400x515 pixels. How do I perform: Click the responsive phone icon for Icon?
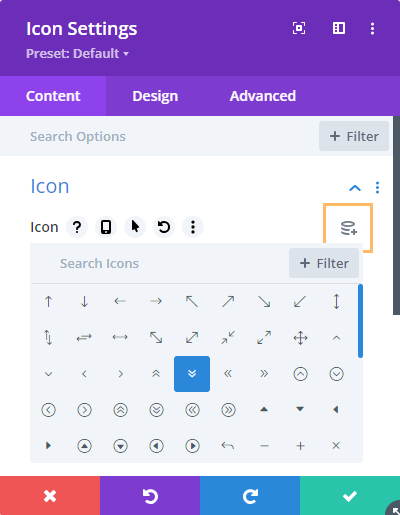pyautogui.click(x=106, y=227)
